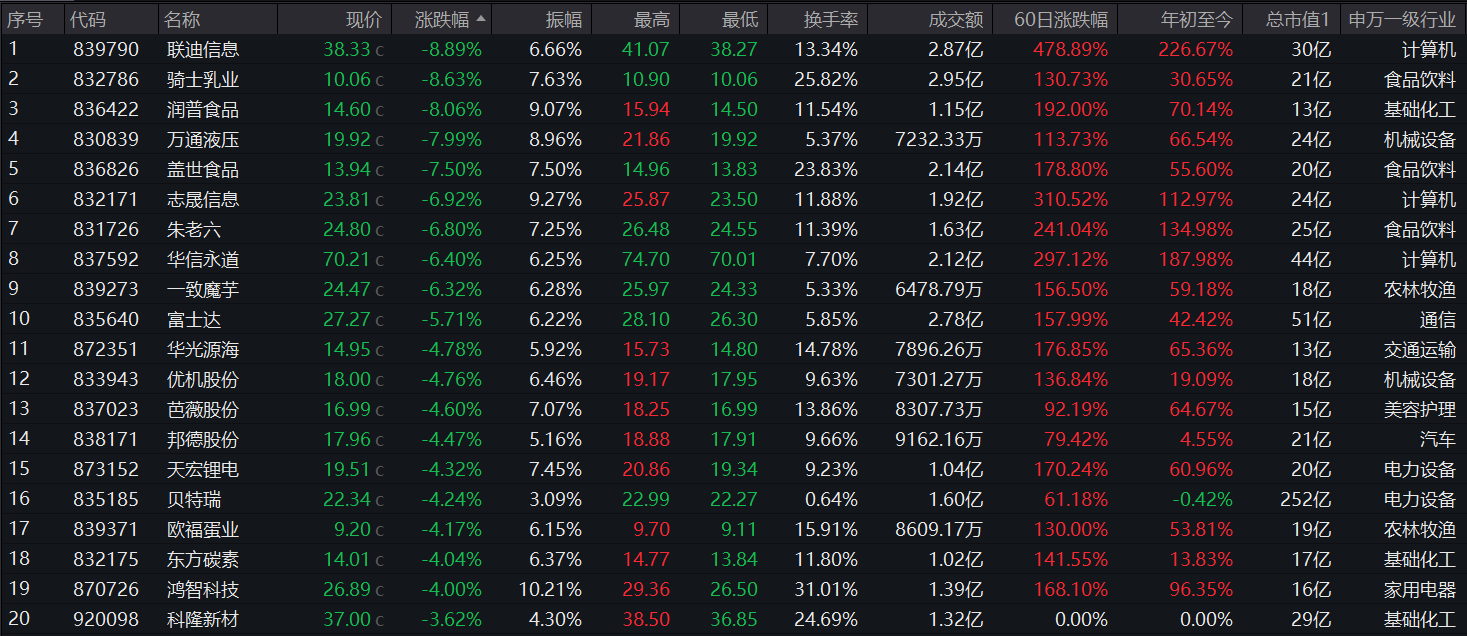Select the -8.89% change for 联迪信息
The width and height of the screenshot is (1467, 636).
click(x=451, y=49)
